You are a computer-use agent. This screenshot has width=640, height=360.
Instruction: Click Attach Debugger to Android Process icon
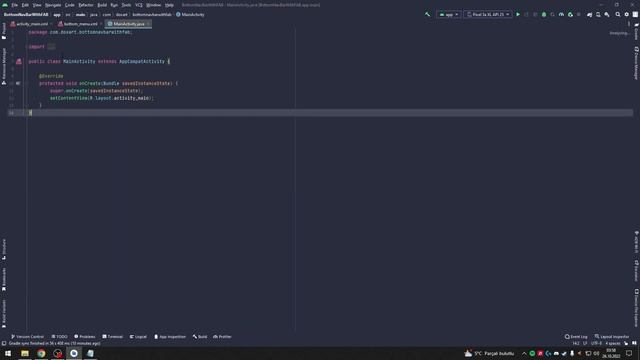pyautogui.click(x=570, y=14)
